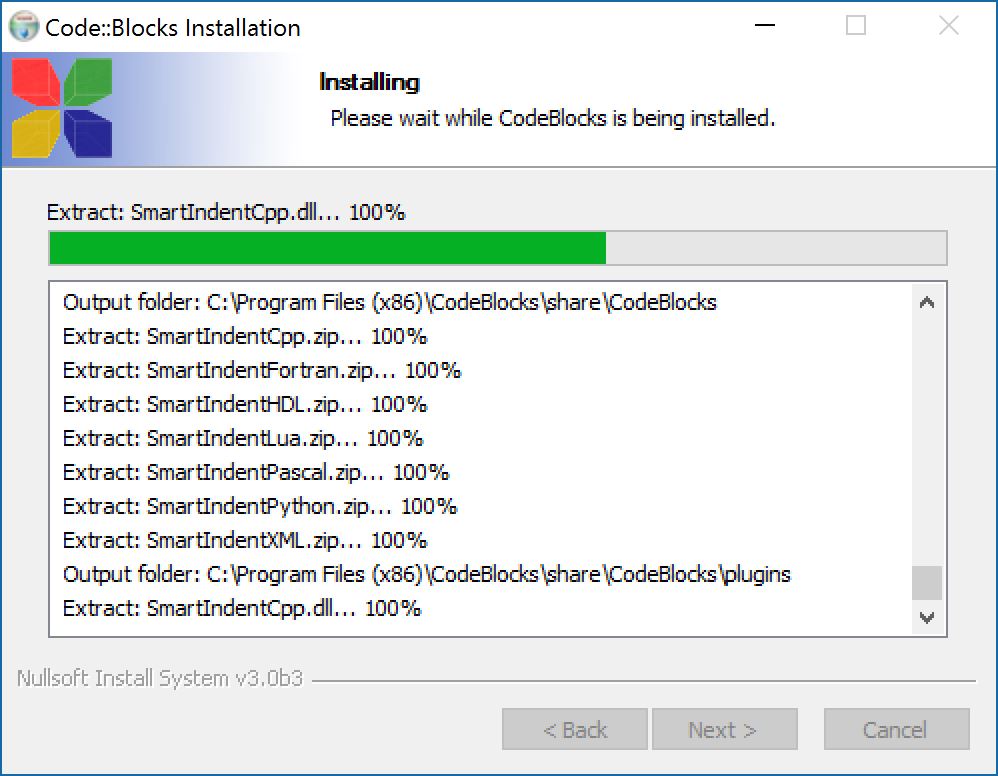Click the disabled Next button
This screenshot has width=998, height=776.
(724, 729)
